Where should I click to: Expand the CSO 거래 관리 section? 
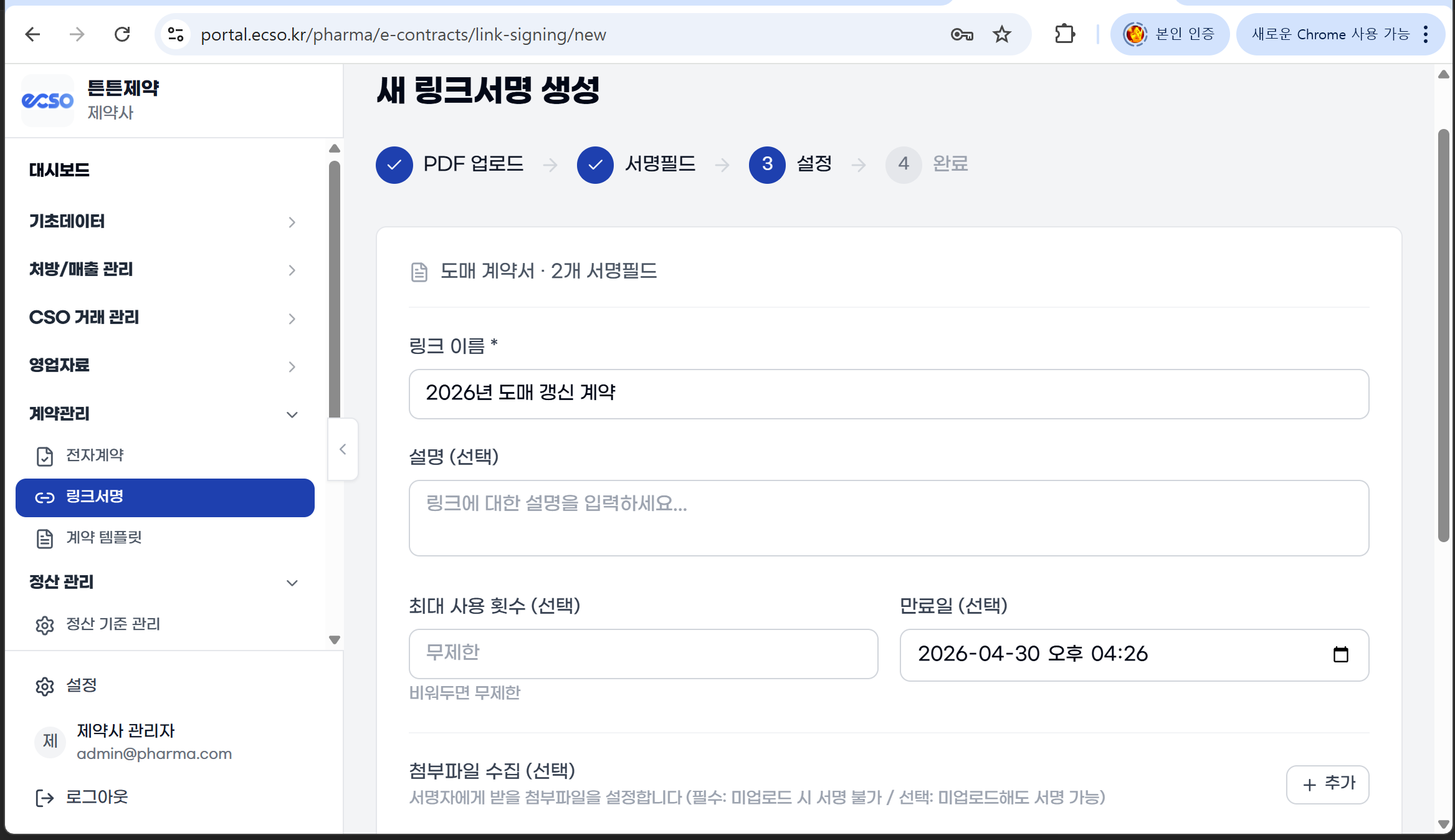click(162, 318)
